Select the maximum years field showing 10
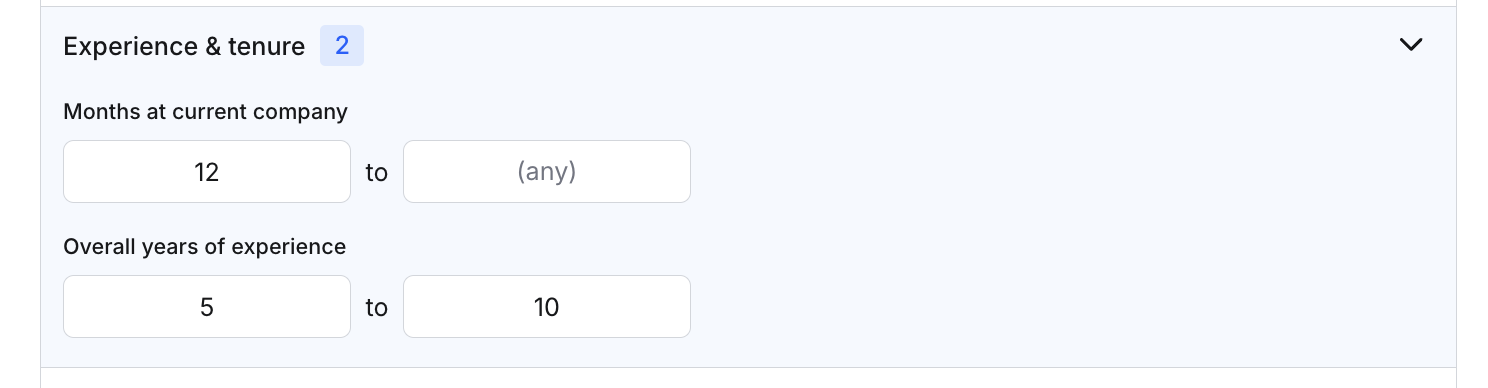The height and width of the screenshot is (388, 1488). coord(547,307)
